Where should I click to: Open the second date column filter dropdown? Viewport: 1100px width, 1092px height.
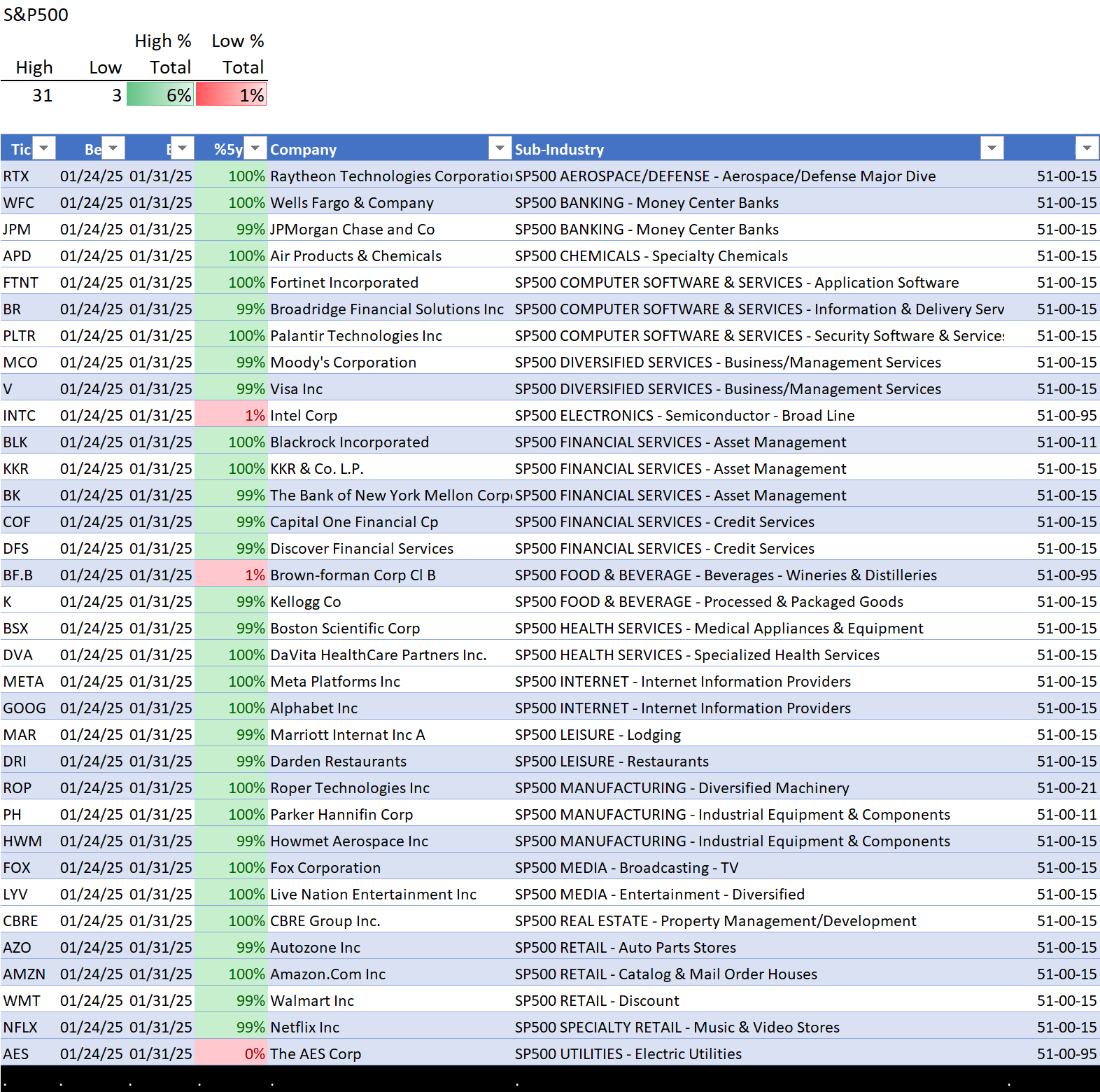[x=183, y=148]
